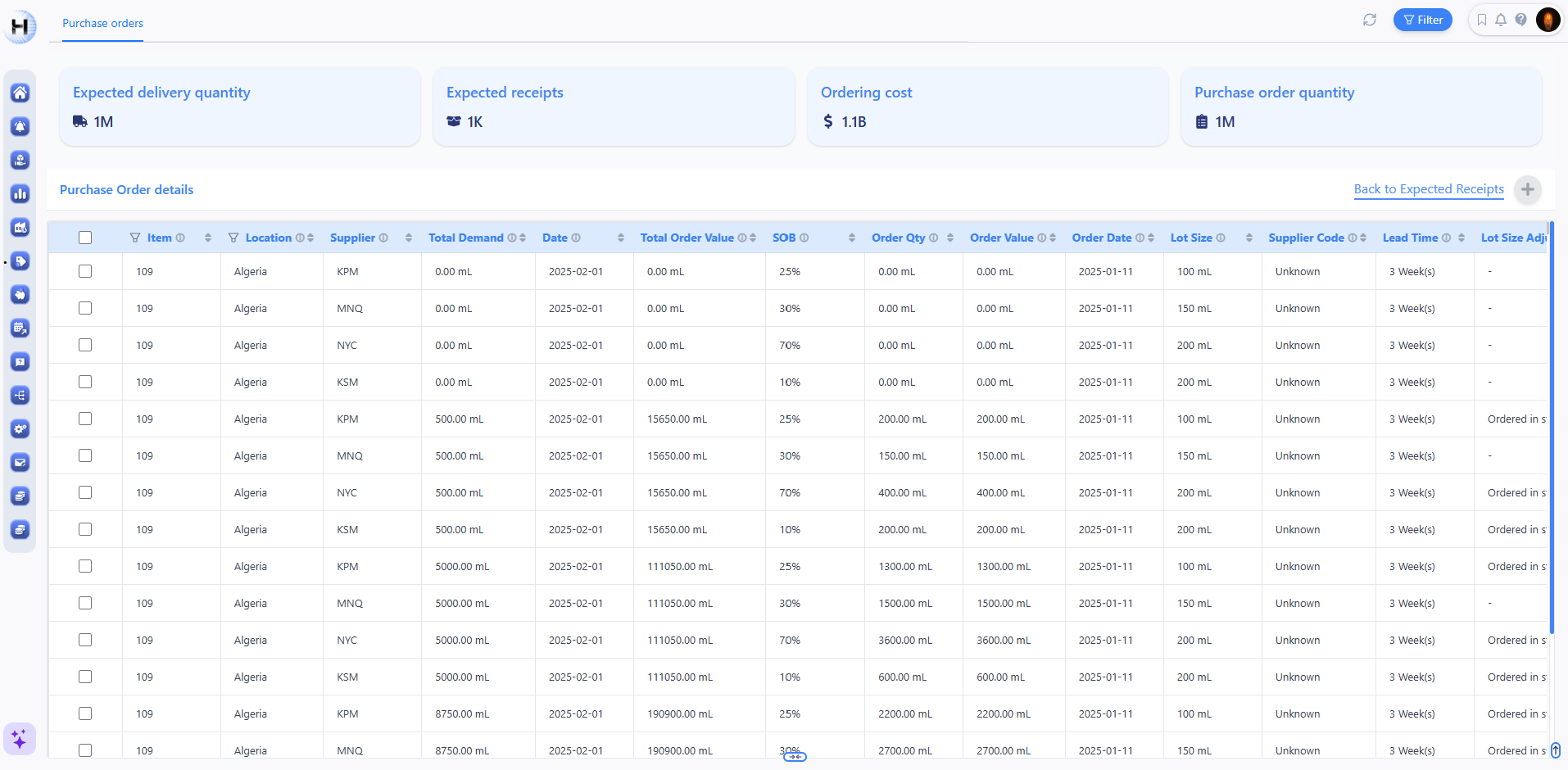The image size is (1568, 770).
Task: Click the Purchase Order details heading
Action: 127,189
